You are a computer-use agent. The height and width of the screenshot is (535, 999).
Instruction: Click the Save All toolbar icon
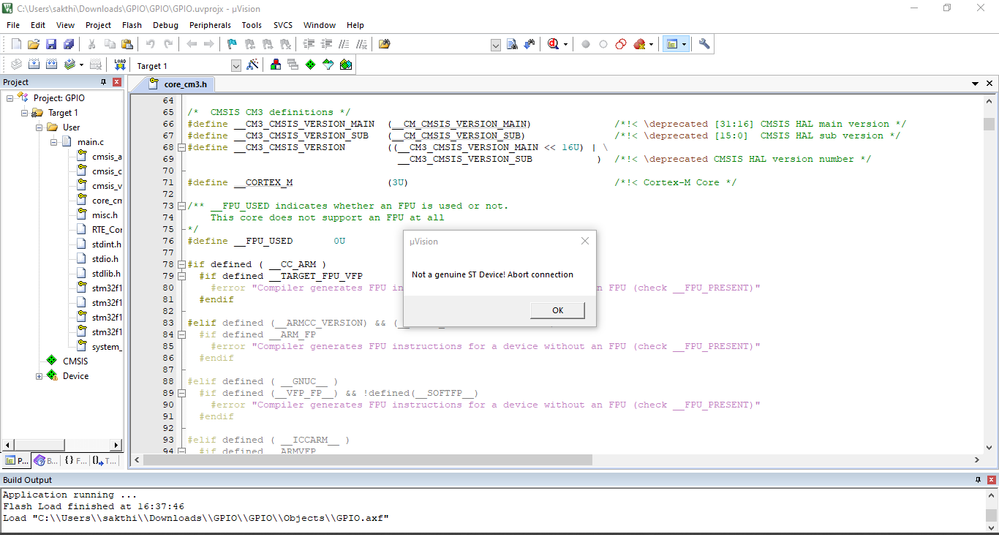(x=68, y=44)
